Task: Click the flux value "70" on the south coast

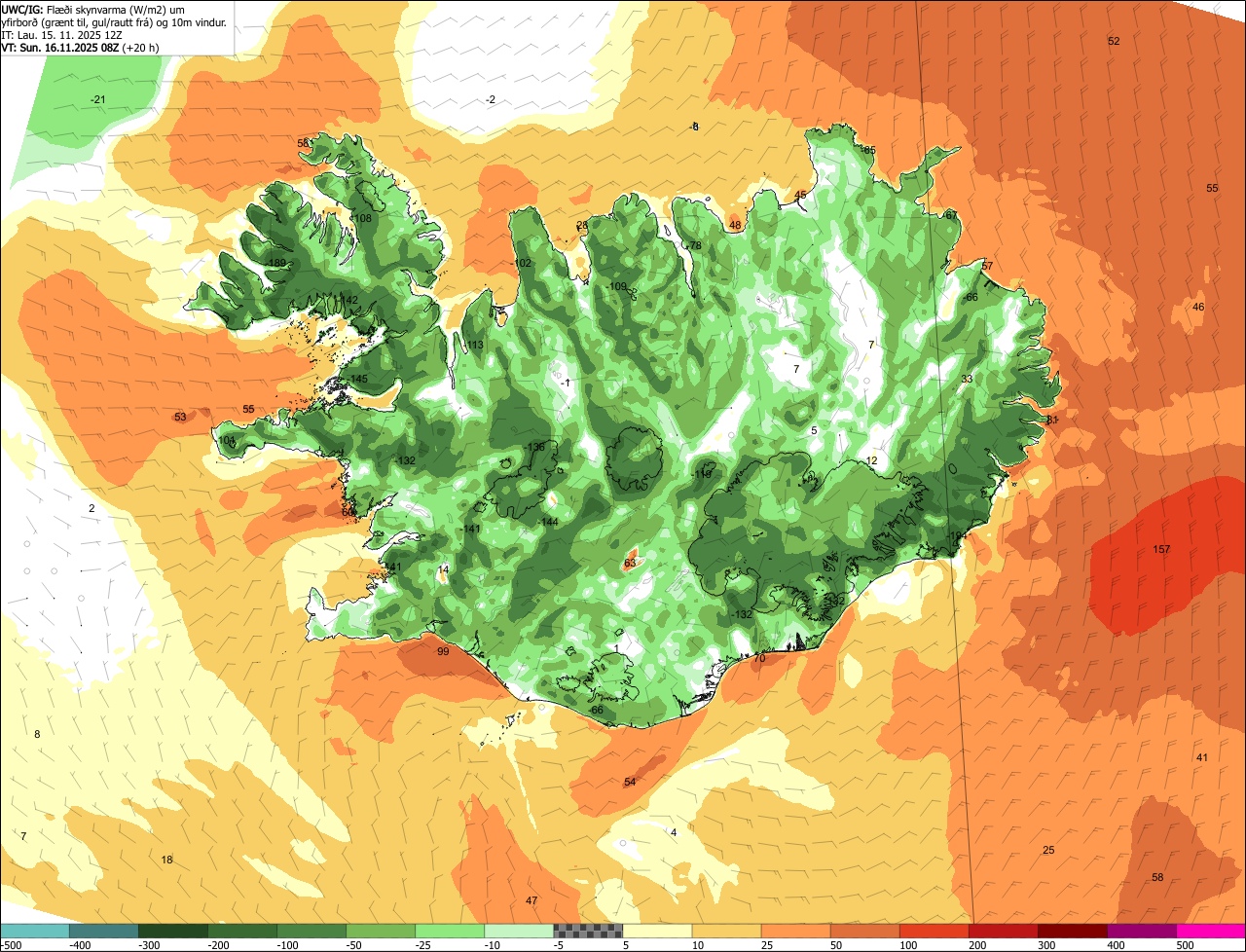Action: click(759, 659)
